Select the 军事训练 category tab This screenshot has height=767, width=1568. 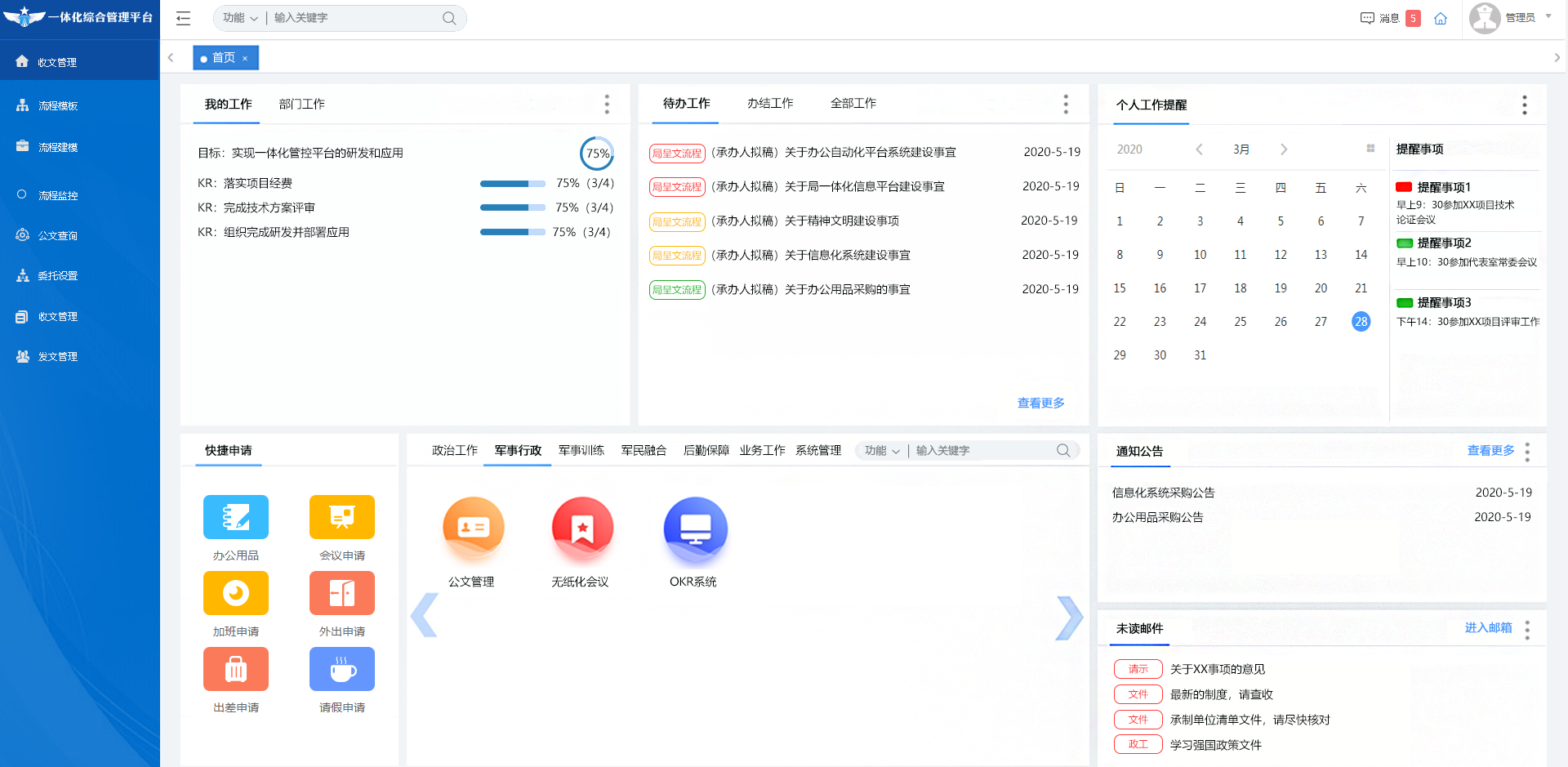[x=581, y=450]
